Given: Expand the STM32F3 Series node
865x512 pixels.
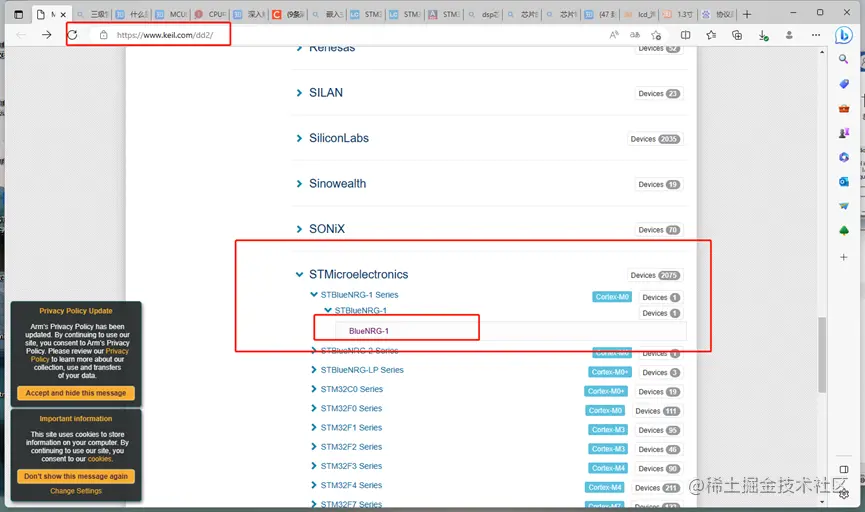Looking at the screenshot, I should point(314,466).
